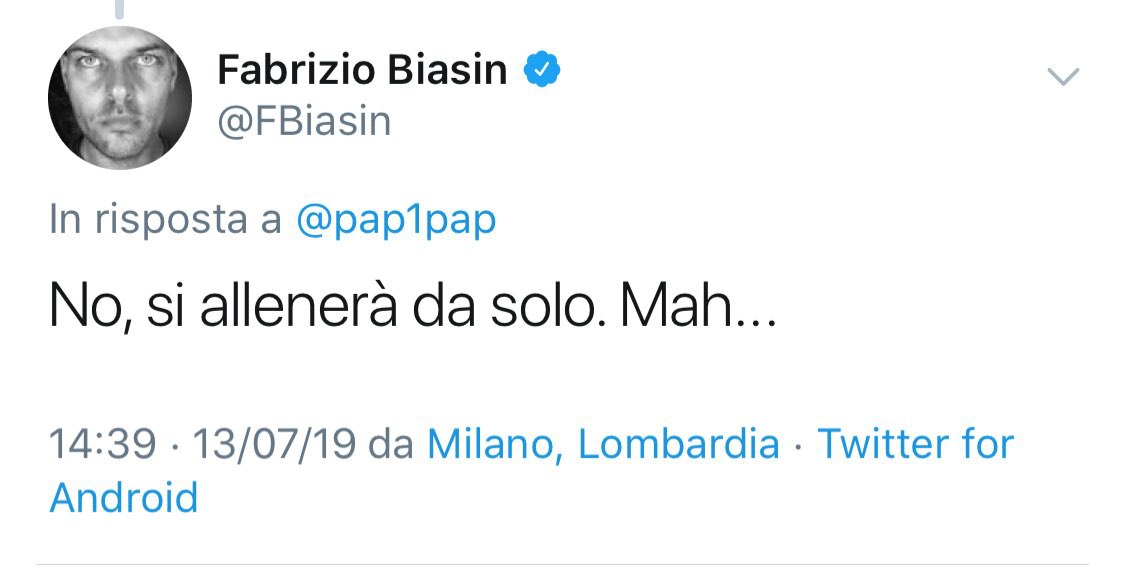
Task: Click the "Twitter for" source link
Action: point(916,444)
